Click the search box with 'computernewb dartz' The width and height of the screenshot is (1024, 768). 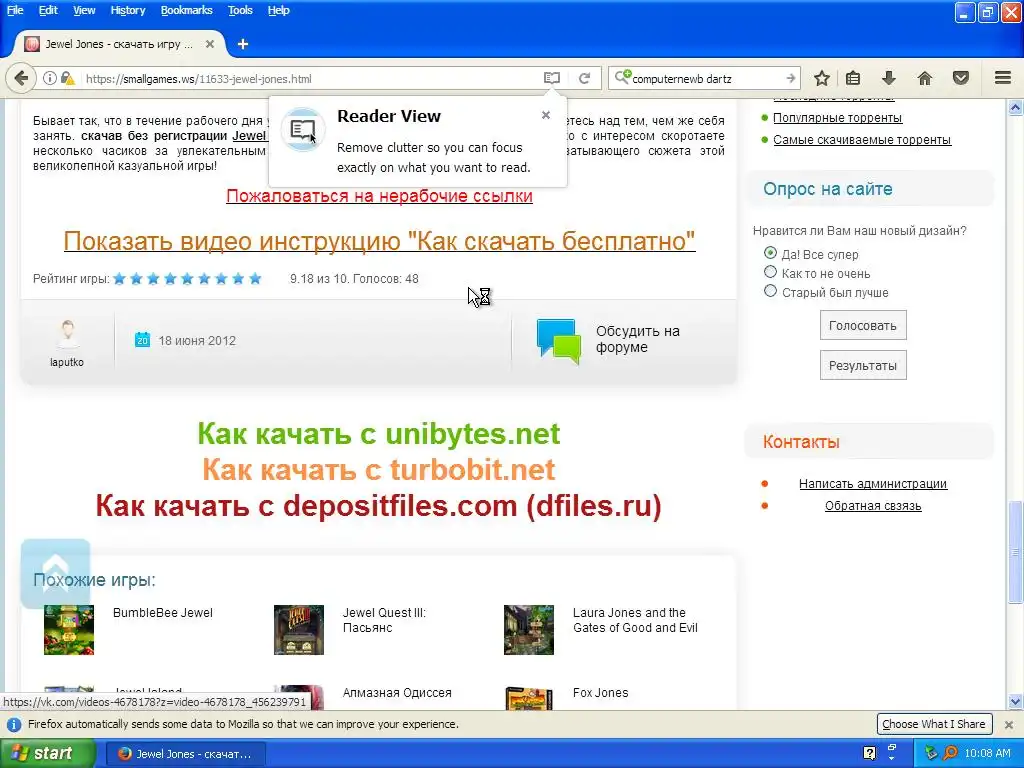click(705, 78)
